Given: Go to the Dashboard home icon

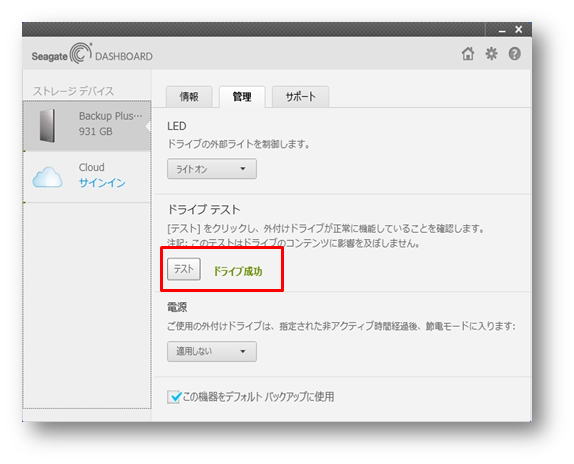Looking at the screenshot, I should [x=468, y=54].
